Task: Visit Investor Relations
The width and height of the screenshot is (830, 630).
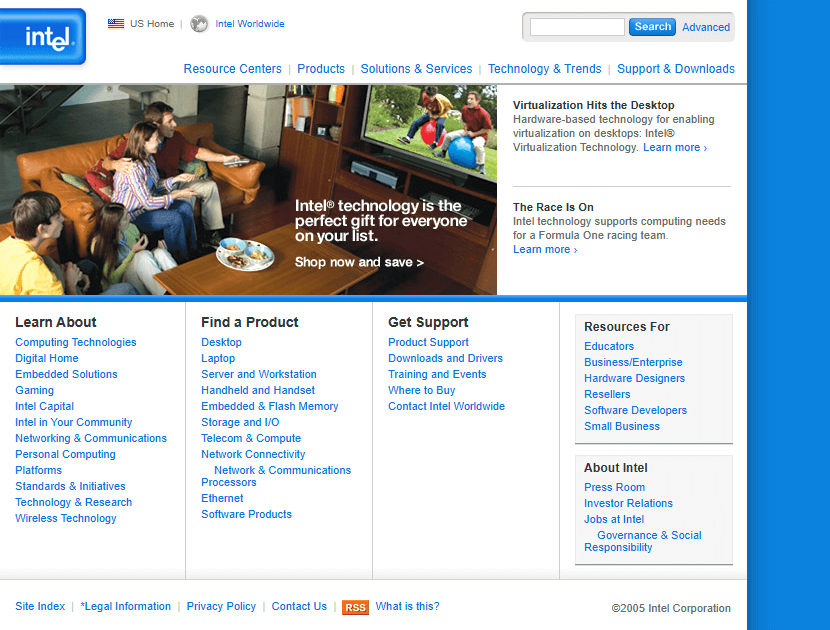Action: coord(628,503)
